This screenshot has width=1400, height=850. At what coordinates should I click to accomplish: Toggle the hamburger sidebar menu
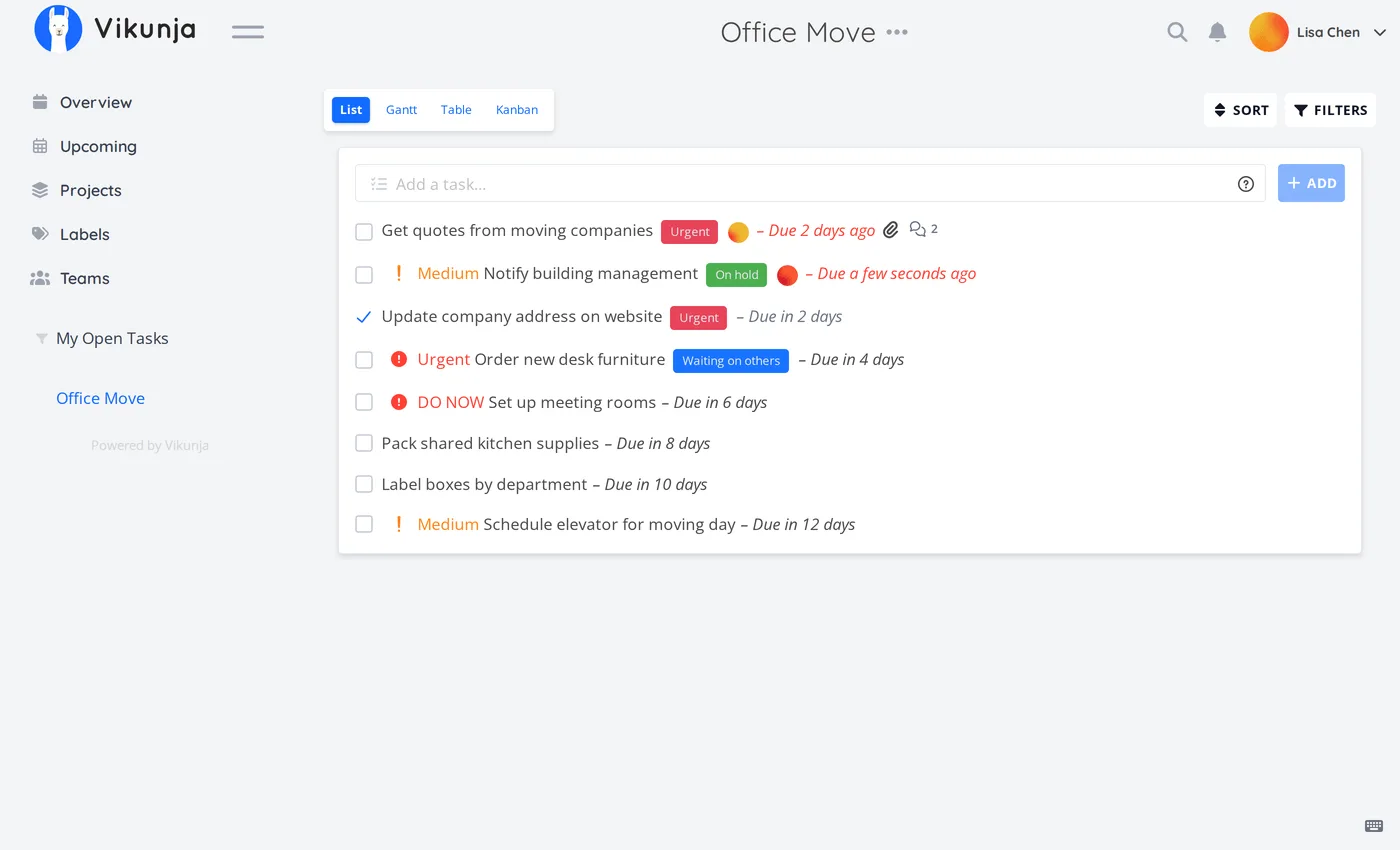coord(248,32)
